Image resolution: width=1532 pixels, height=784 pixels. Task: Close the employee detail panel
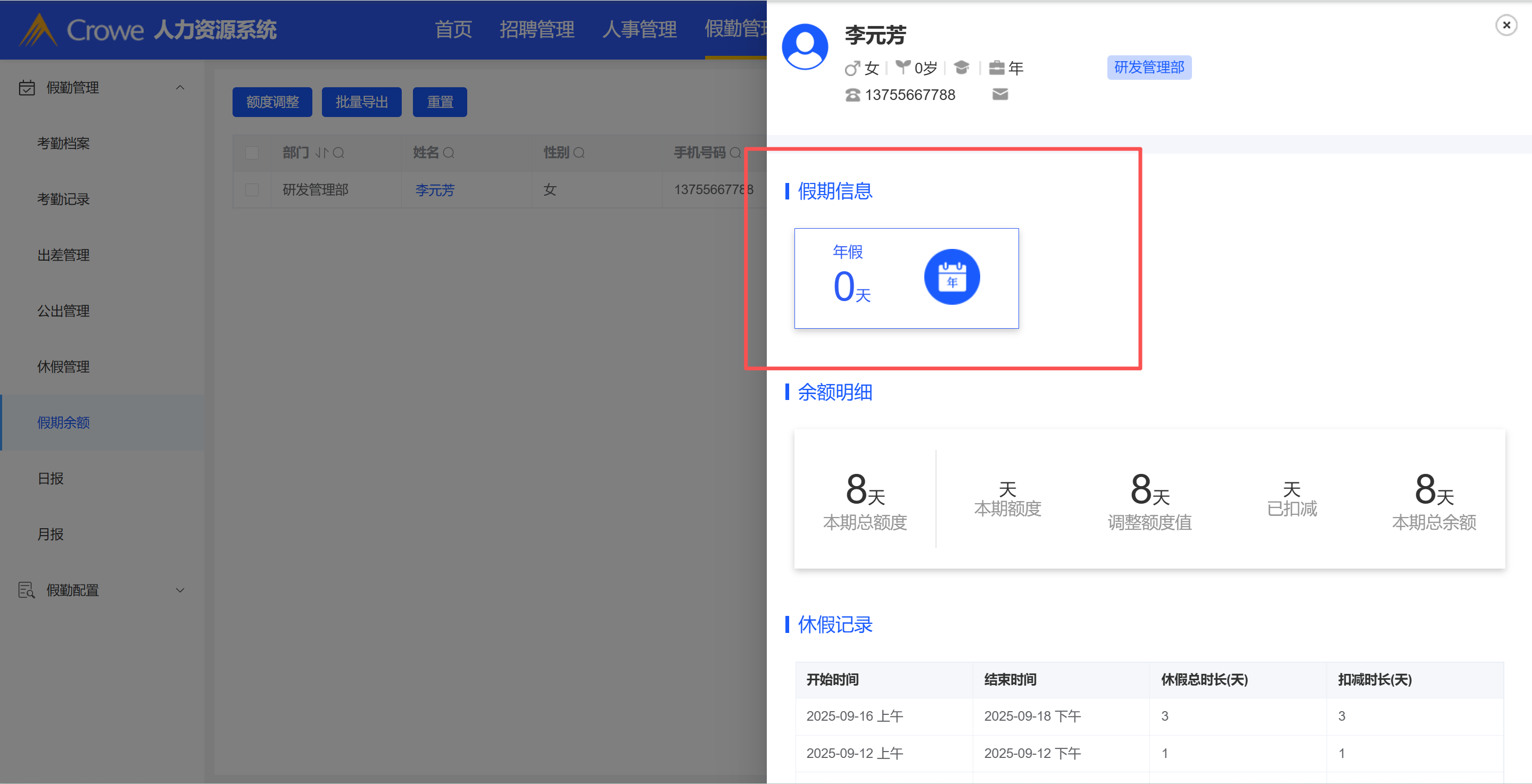click(1506, 25)
